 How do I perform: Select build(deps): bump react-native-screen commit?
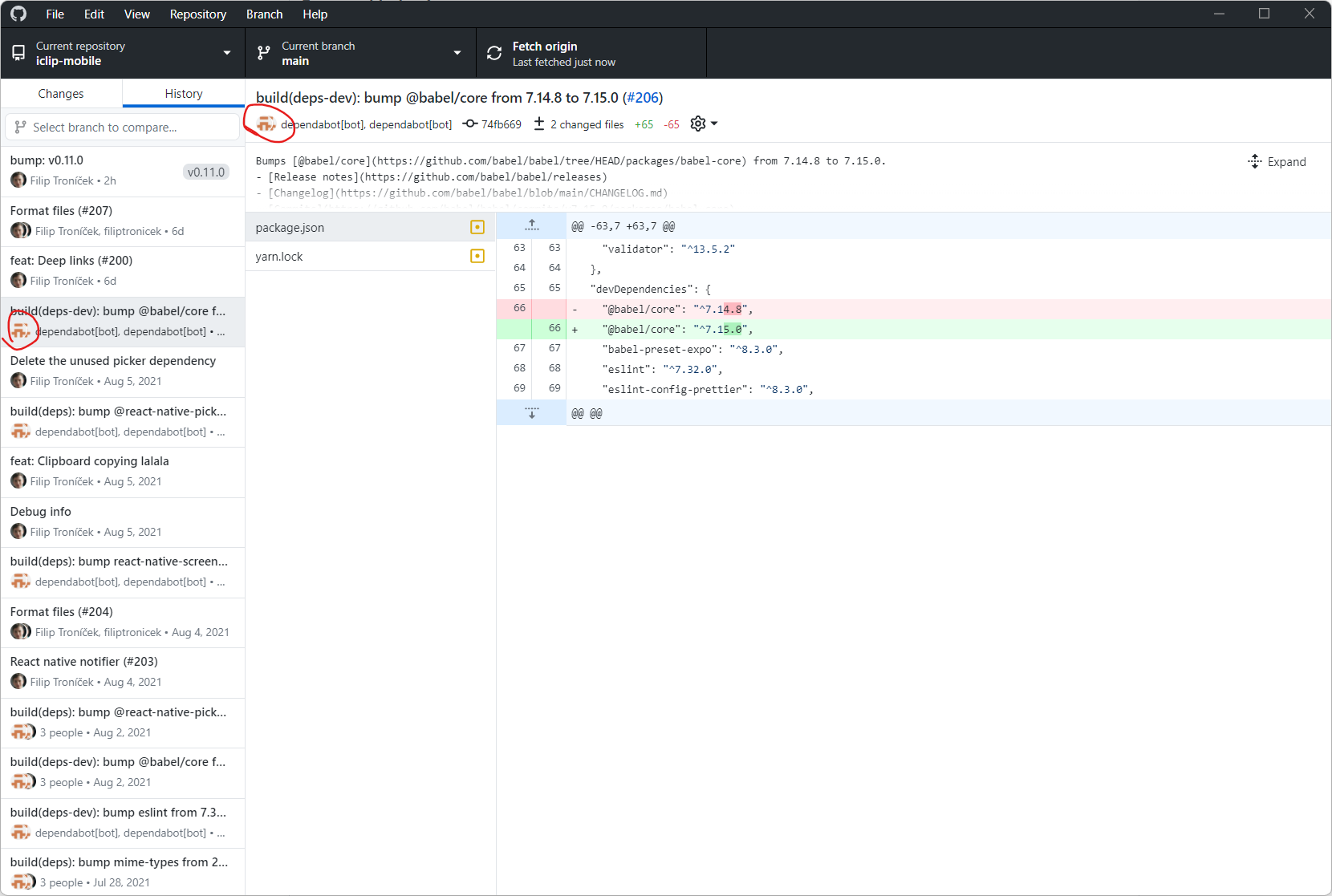(123, 573)
